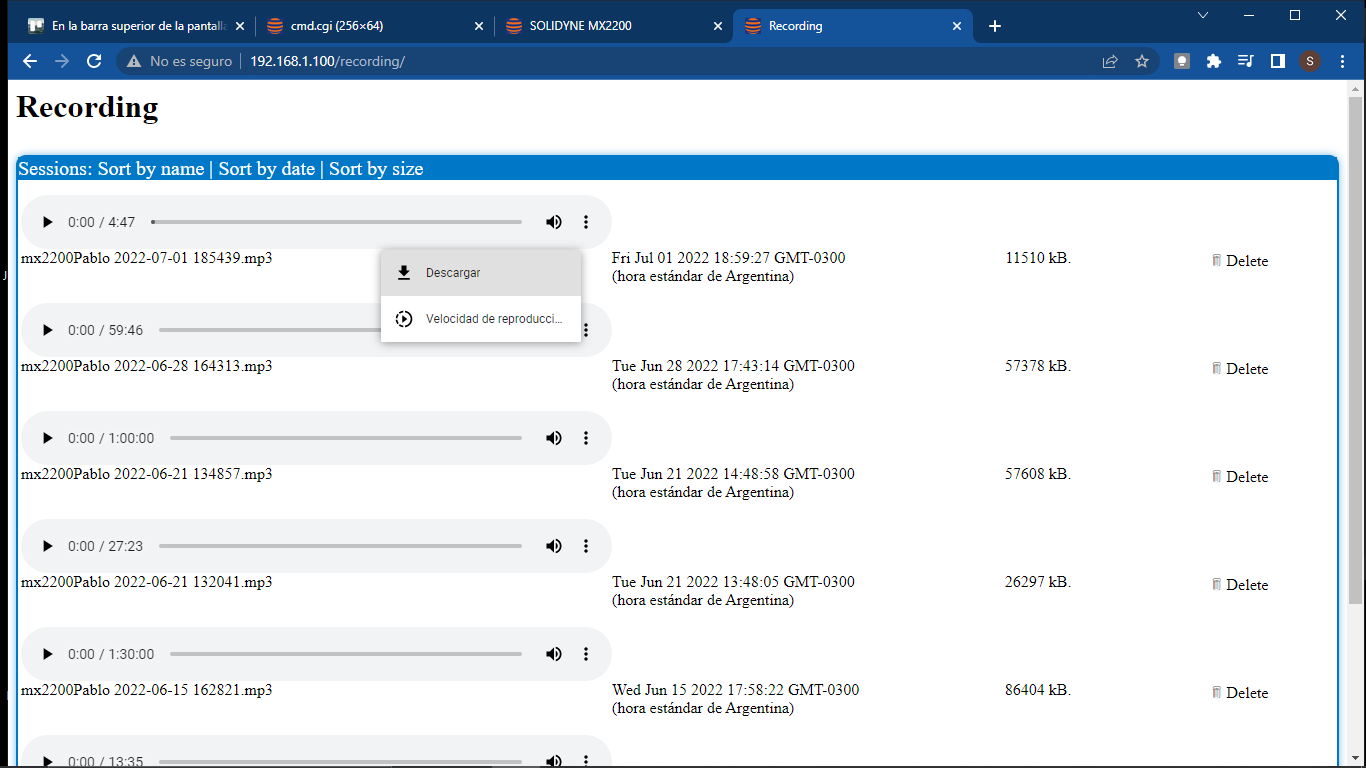Delete the 2022-06-21 132041 recording
This screenshot has width=1366, height=768.
point(1240,585)
